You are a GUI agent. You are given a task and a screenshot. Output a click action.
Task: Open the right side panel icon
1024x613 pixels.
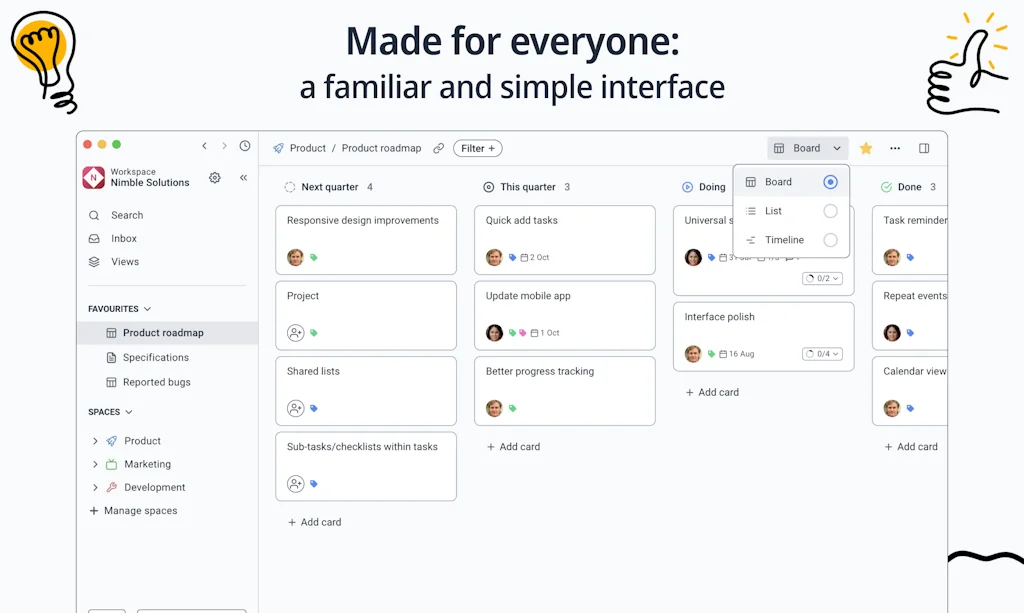[922, 147]
